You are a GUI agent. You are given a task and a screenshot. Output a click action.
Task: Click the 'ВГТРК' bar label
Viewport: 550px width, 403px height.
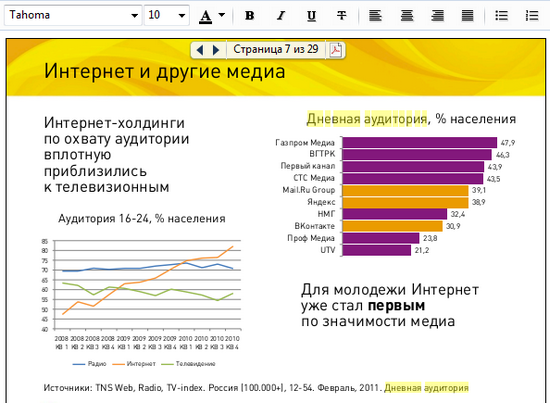(322, 154)
